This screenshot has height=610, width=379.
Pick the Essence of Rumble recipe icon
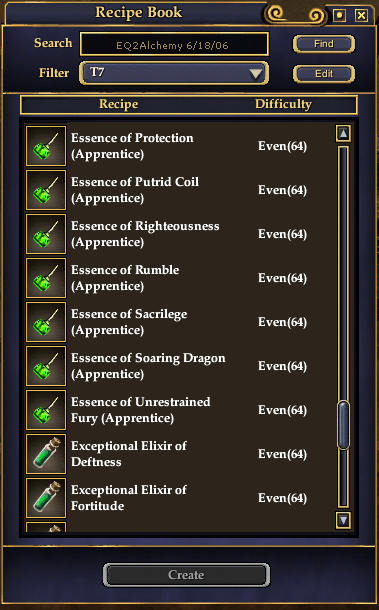(46, 278)
